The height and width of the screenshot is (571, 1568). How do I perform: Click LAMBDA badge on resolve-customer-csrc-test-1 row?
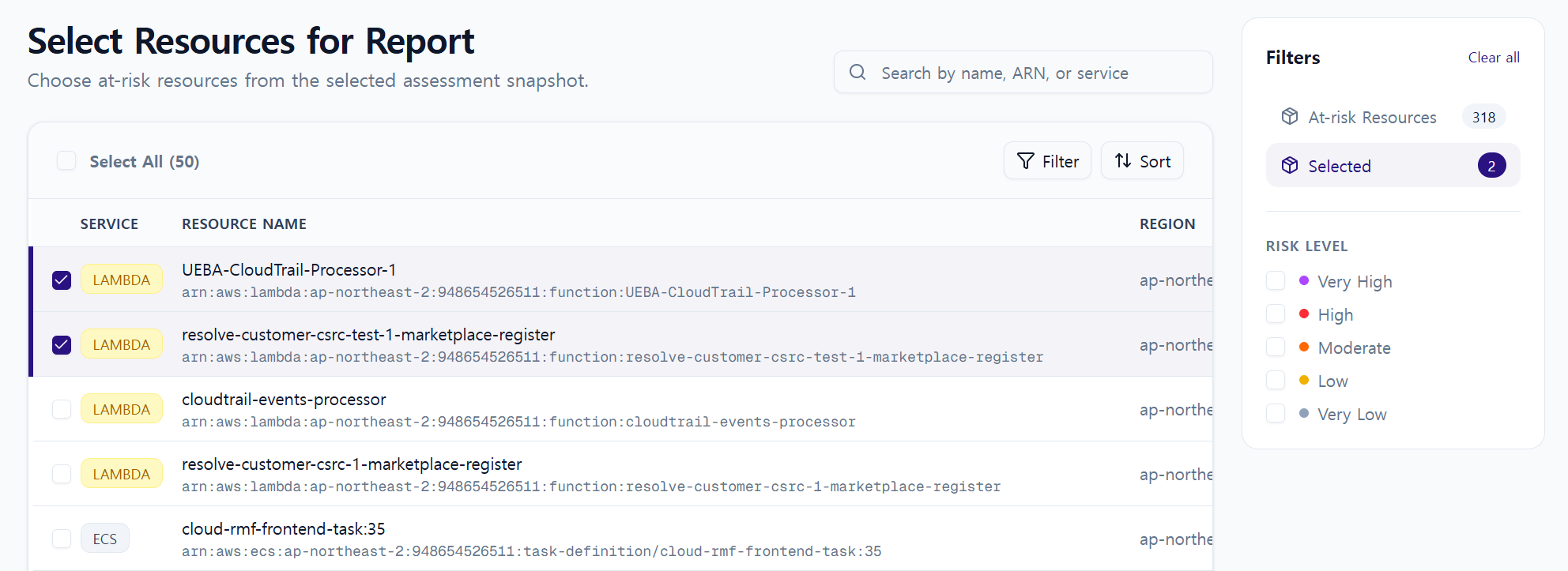(121, 344)
